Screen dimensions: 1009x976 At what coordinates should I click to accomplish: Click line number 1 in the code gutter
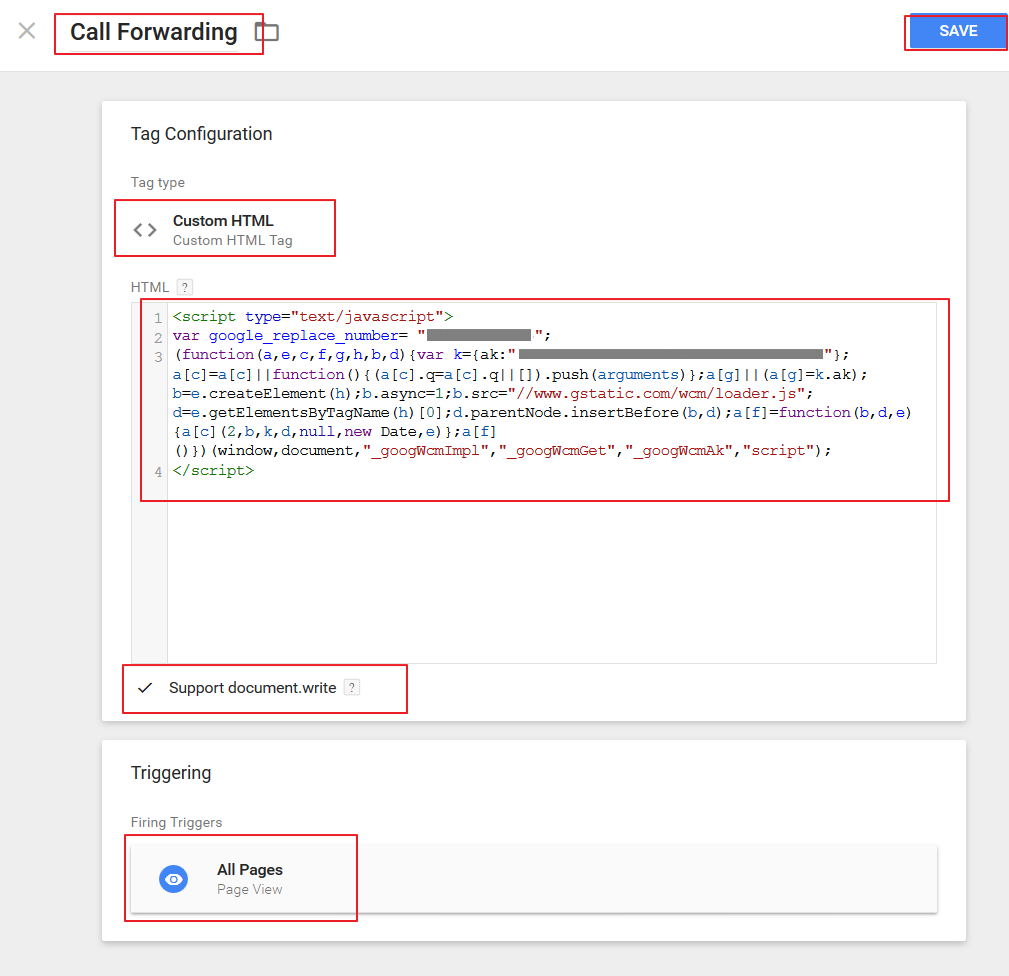pyautogui.click(x=158, y=318)
